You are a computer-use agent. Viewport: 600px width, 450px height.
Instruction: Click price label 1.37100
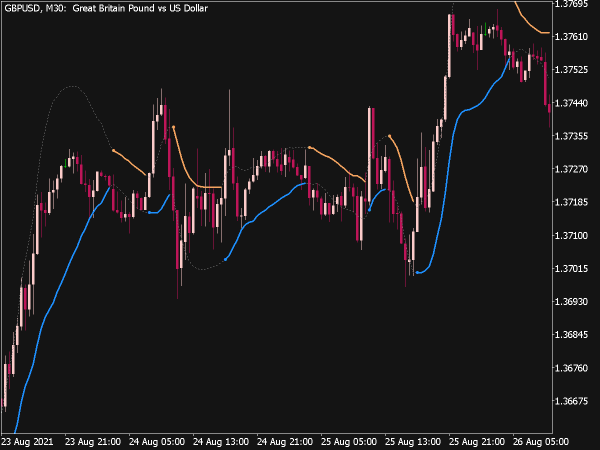[x=571, y=236]
